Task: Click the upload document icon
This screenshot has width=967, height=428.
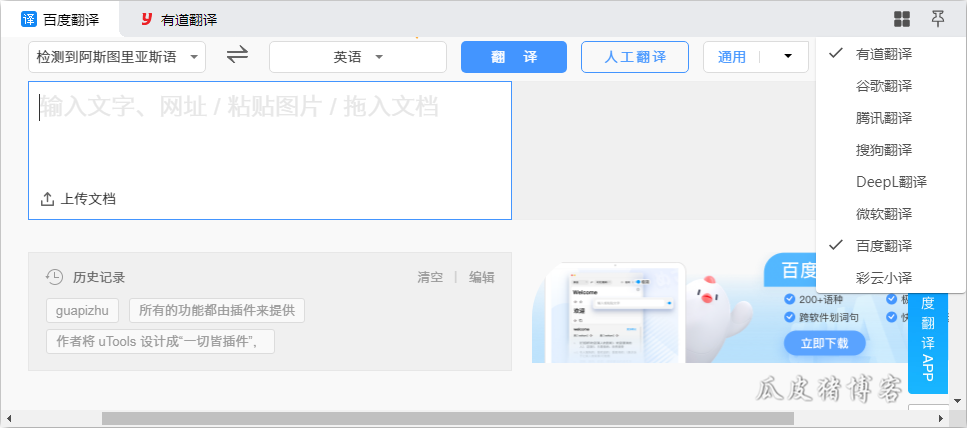Action: (47, 199)
